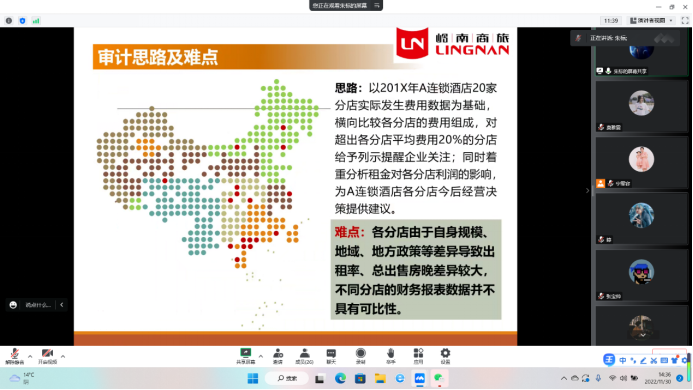The height and width of the screenshot is (390, 693).
Task: Open audio options arrow beside microphone
Action: pyautogui.click(x=30, y=356)
